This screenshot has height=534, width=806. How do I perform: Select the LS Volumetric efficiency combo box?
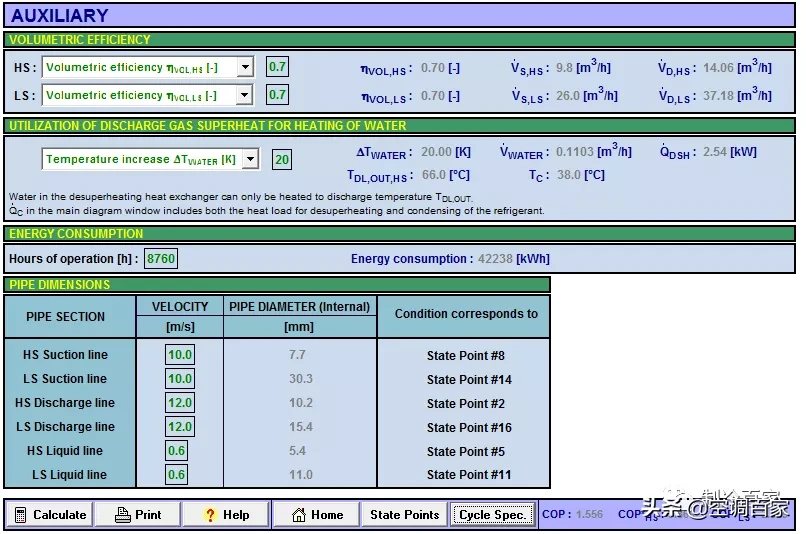click(148, 95)
